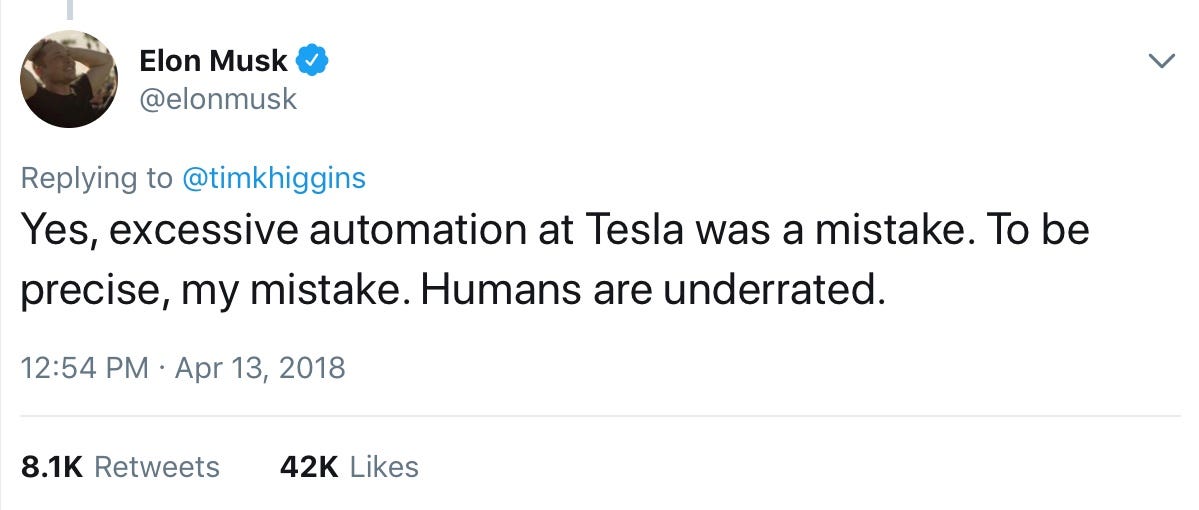View the Retweets label

pyautogui.click(x=157, y=467)
